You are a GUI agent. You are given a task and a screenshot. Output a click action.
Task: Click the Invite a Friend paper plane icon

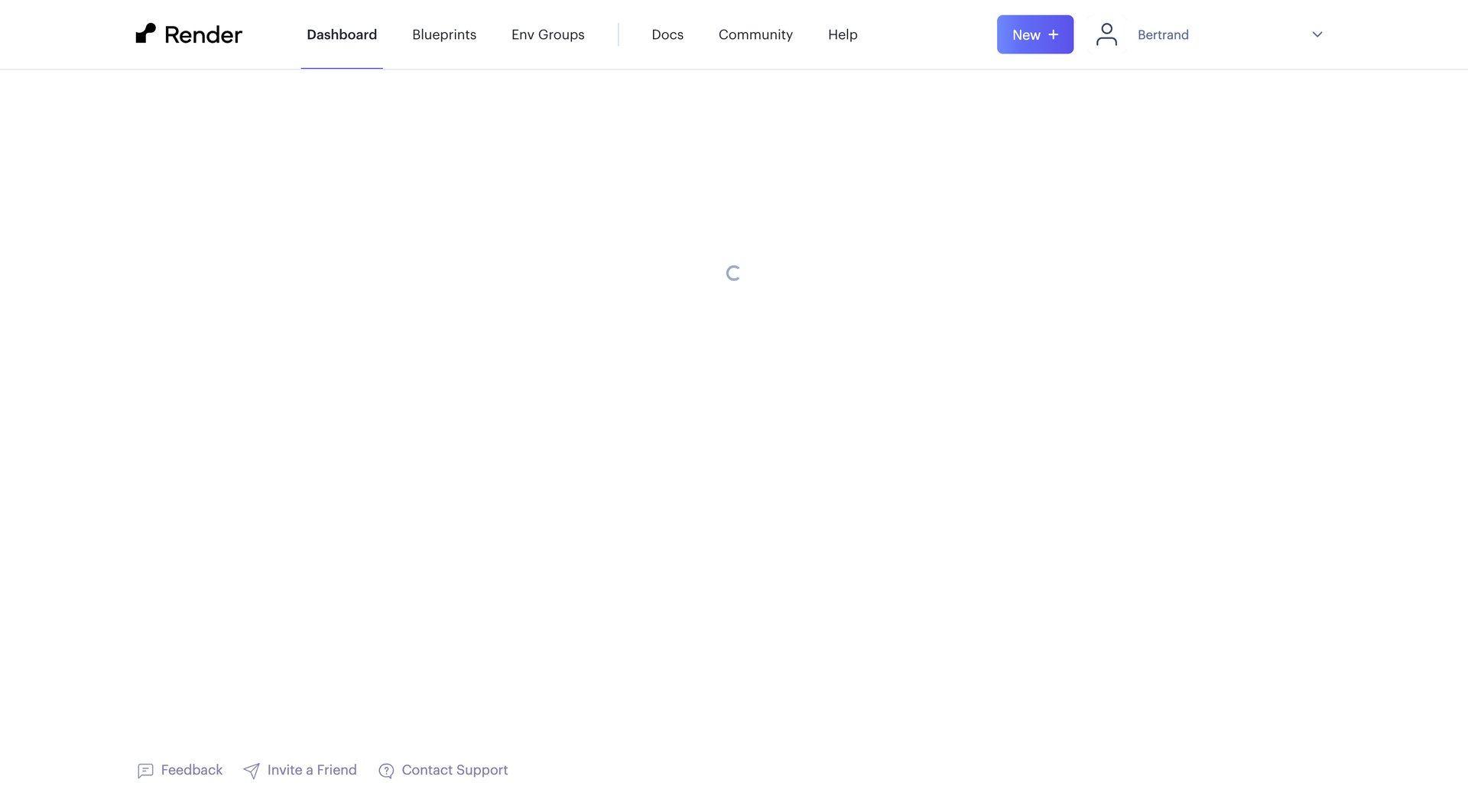tap(252, 771)
